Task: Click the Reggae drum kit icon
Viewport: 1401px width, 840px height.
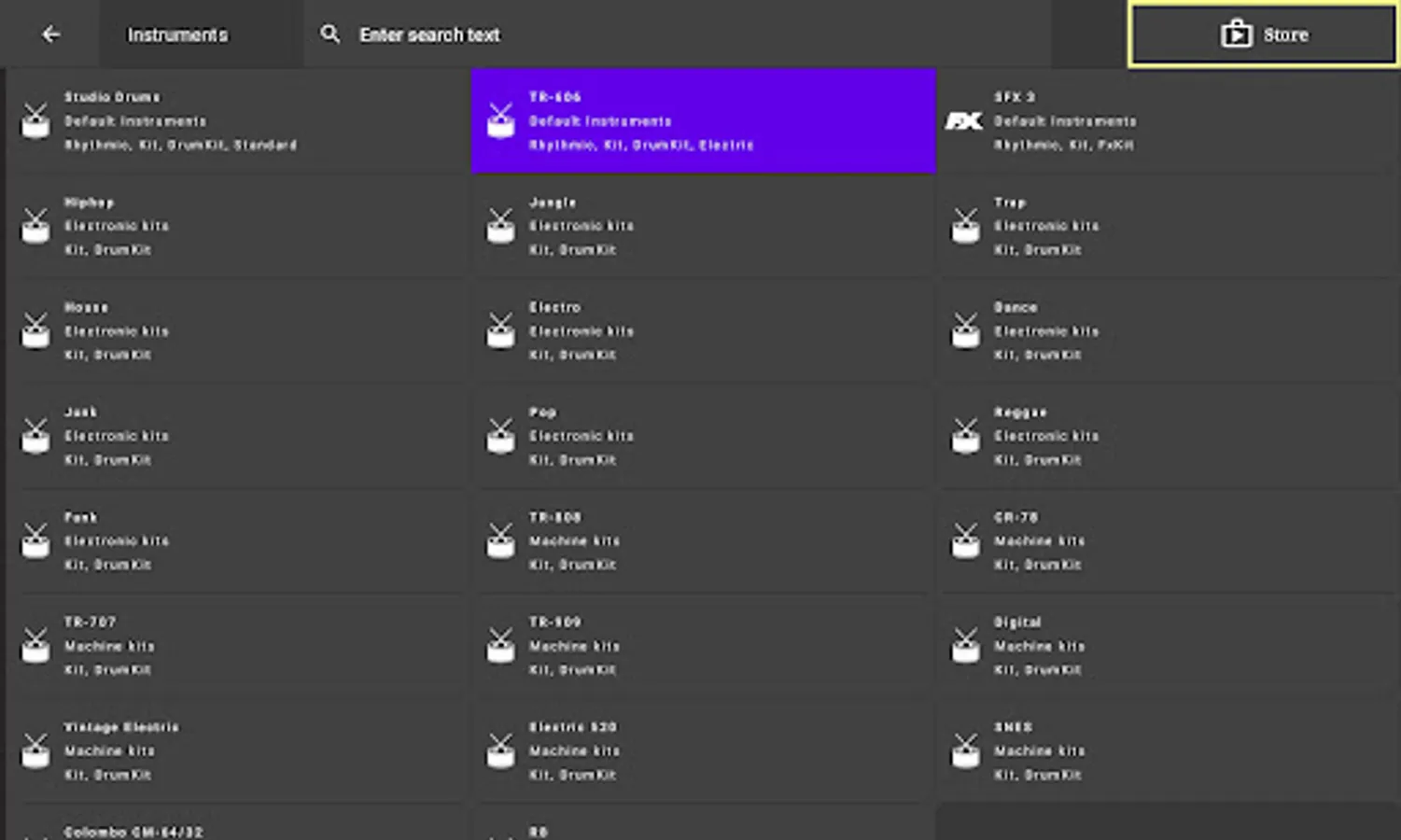Action: click(x=965, y=436)
